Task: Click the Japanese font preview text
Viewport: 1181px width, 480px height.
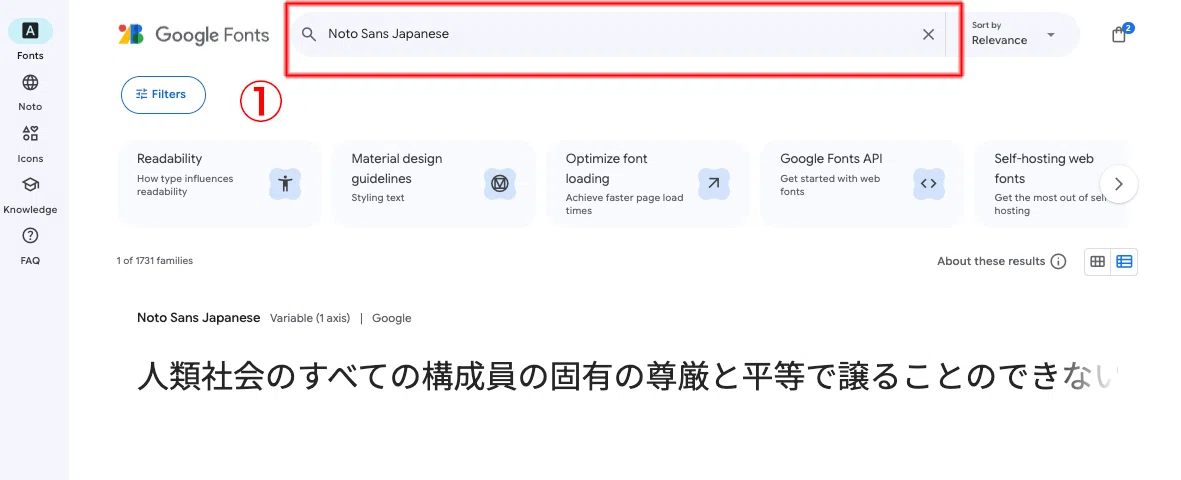Action: 629,376
